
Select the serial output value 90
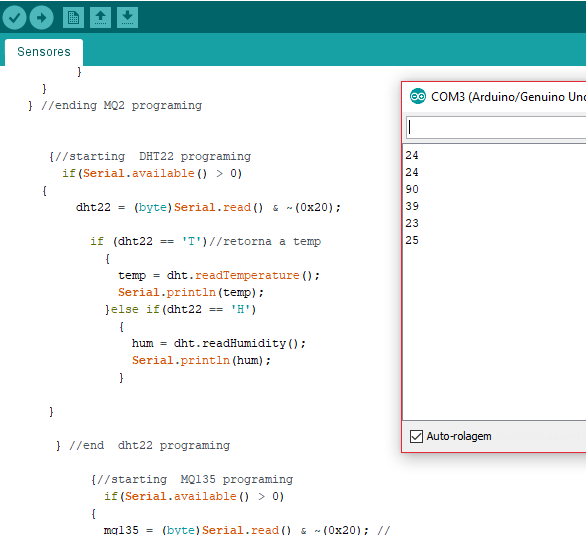pos(412,189)
